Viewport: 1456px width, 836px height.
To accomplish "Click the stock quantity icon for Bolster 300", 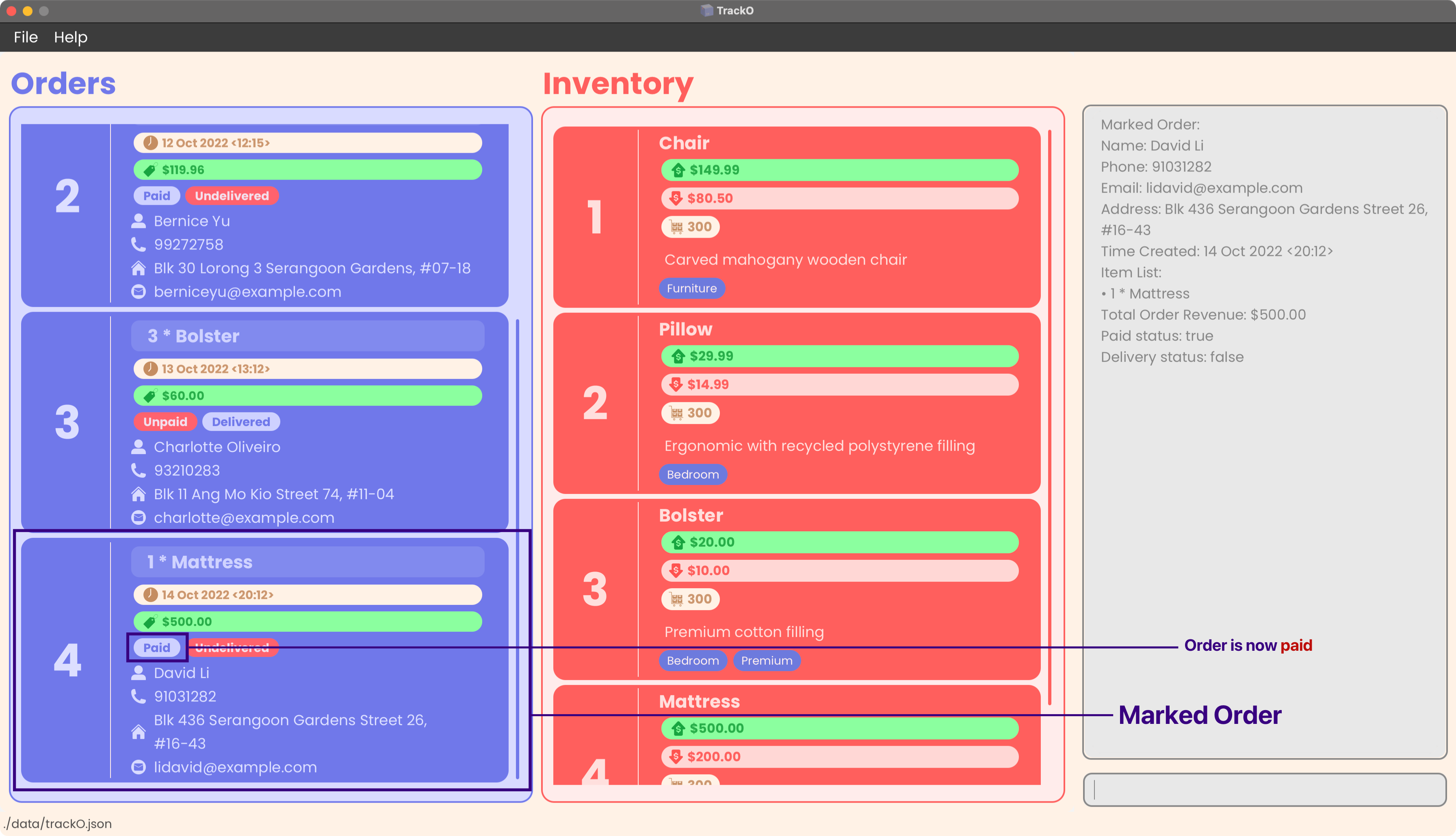I will [x=676, y=599].
